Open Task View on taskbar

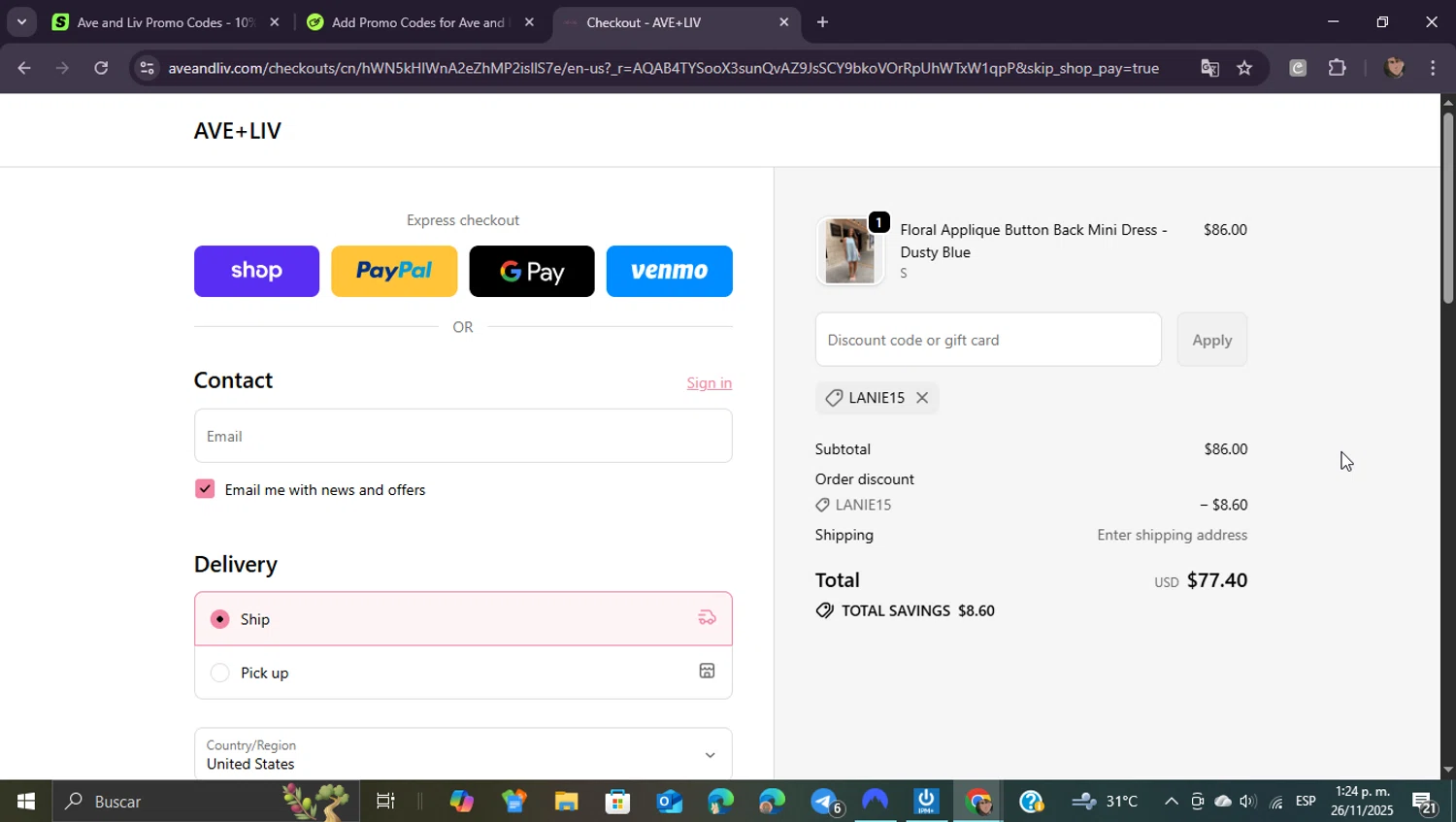(x=385, y=802)
